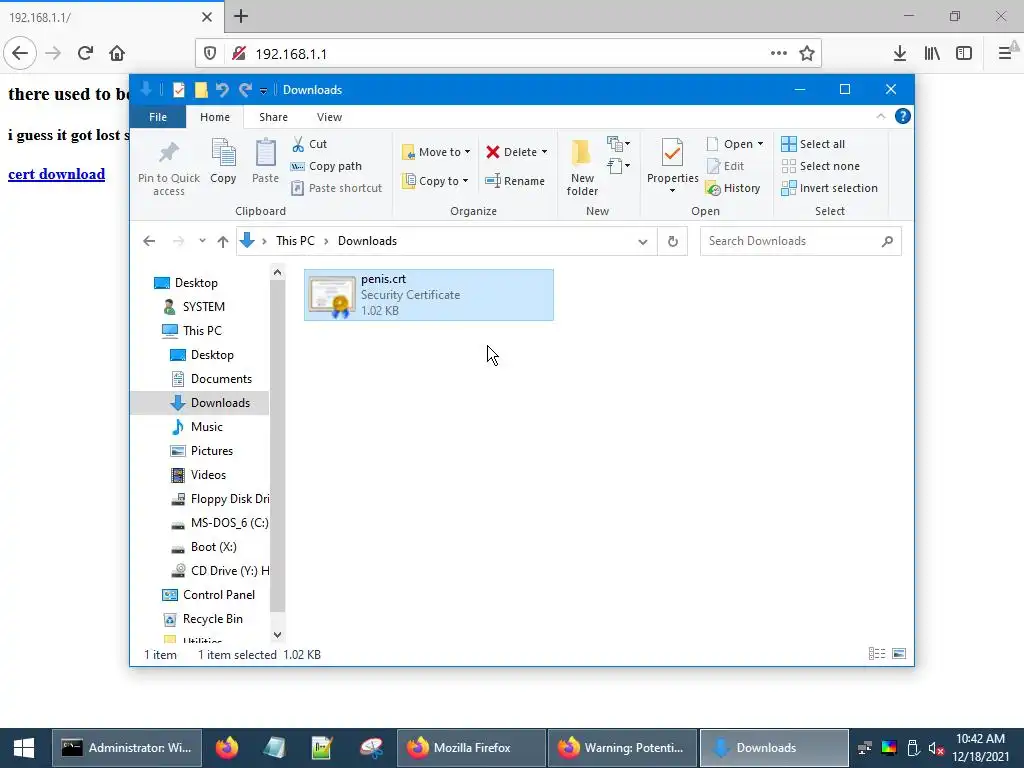
Task: Open file History
Action: (x=733, y=188)
